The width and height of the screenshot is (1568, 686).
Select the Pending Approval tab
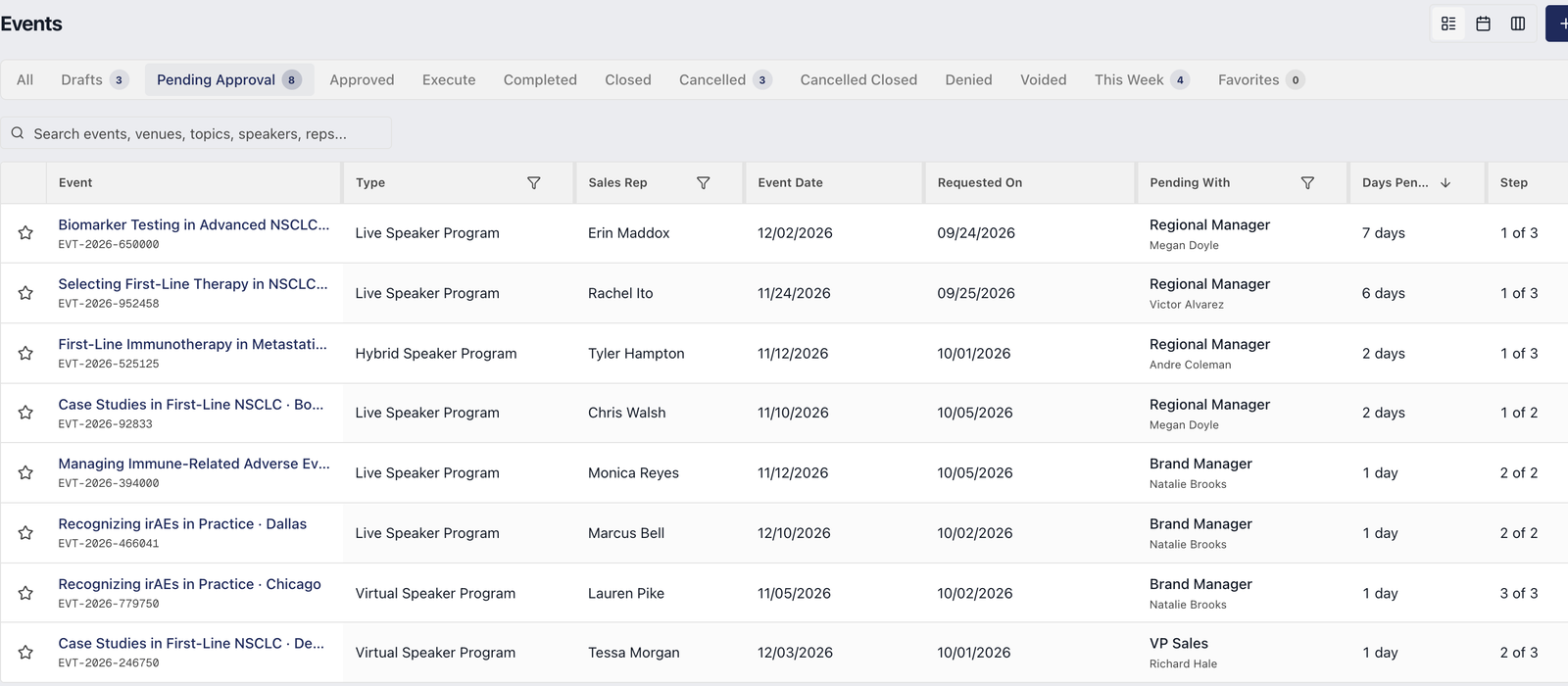pos(229,80)
